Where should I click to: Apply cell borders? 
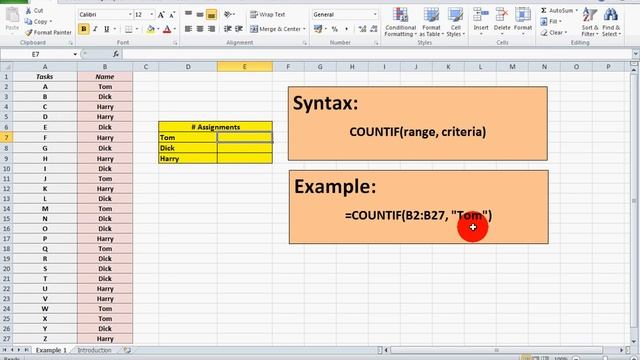point(129,29)
